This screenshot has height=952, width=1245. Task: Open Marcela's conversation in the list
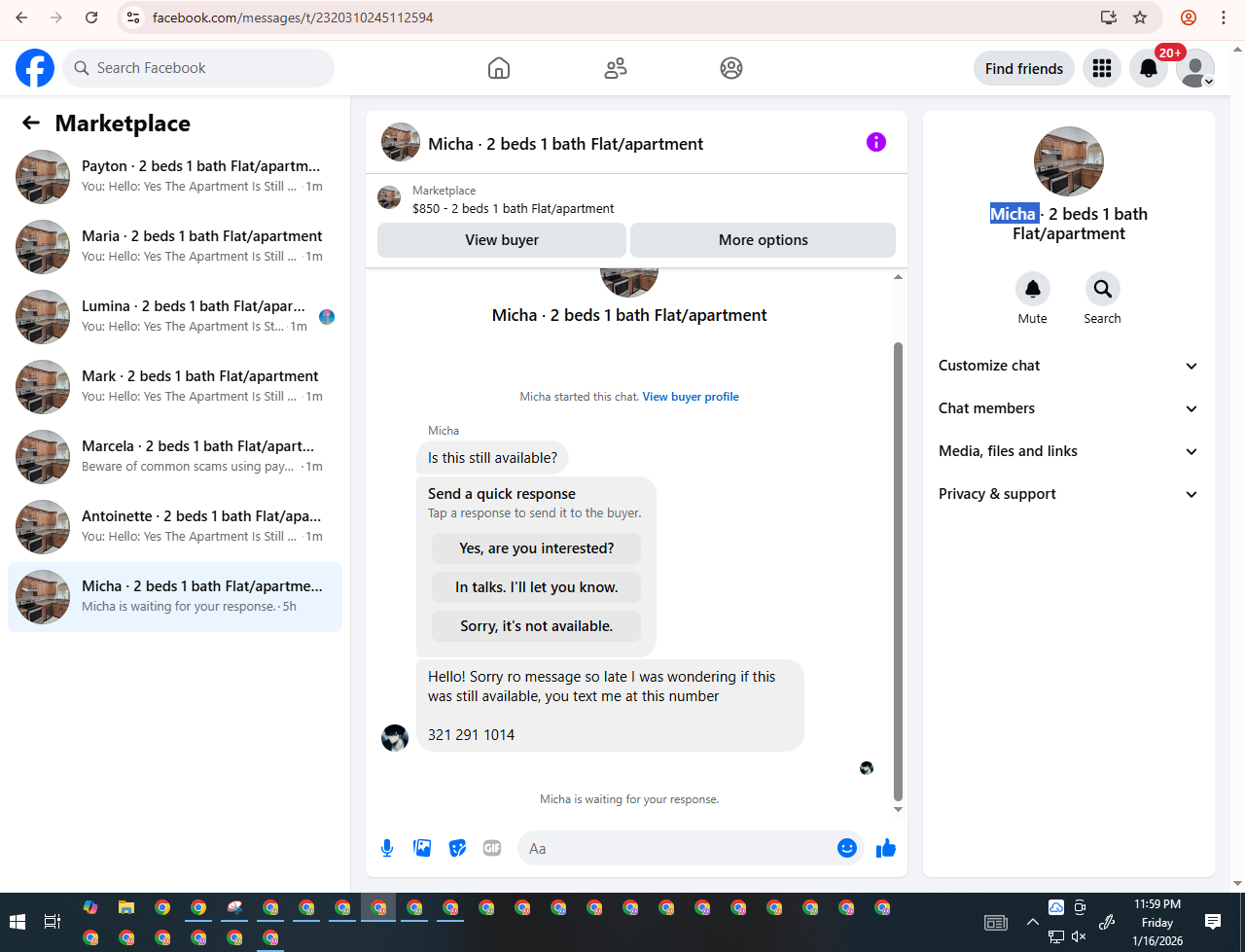pos(175,457)
